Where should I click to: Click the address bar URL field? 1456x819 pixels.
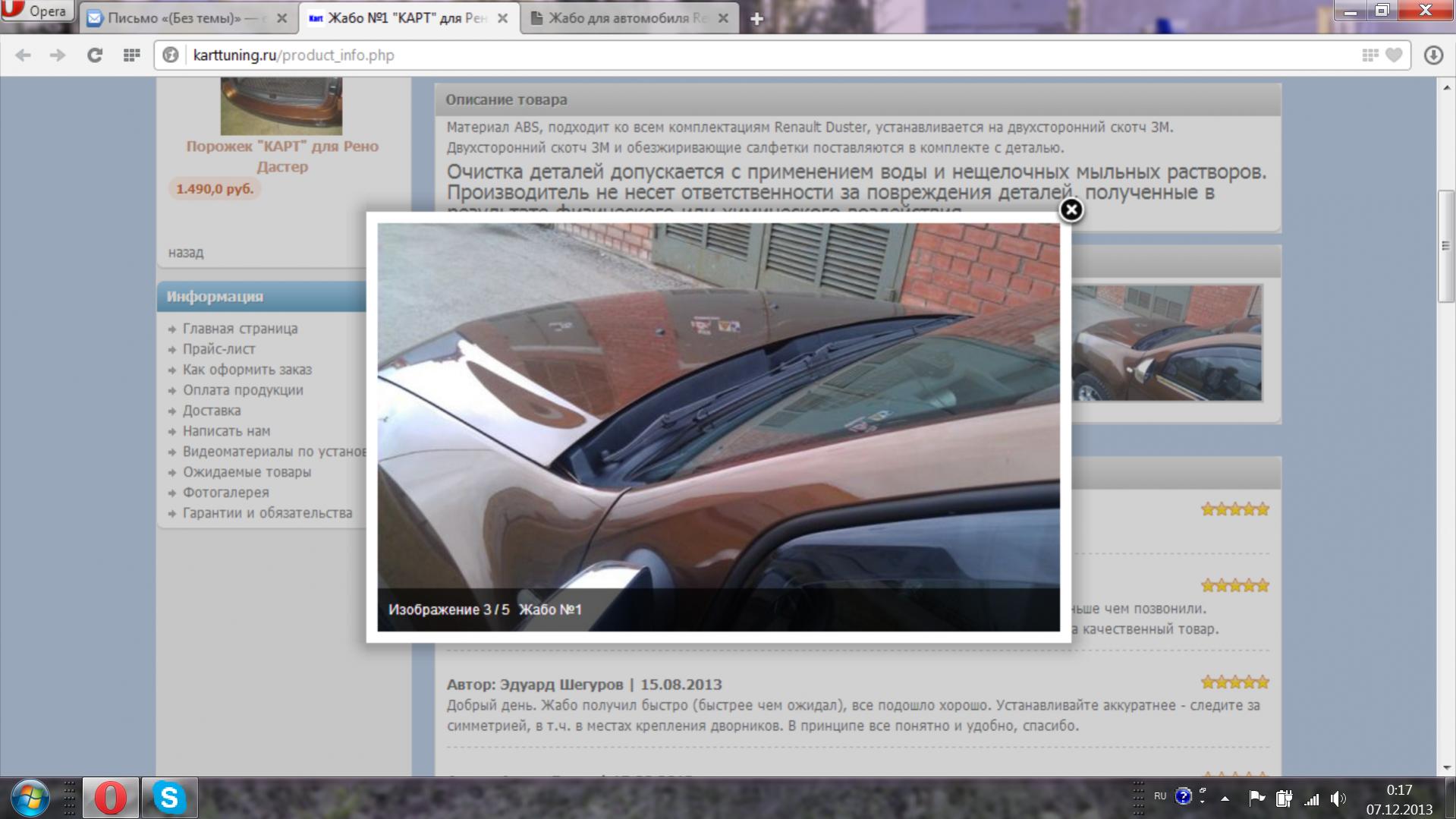coord(759,55)
